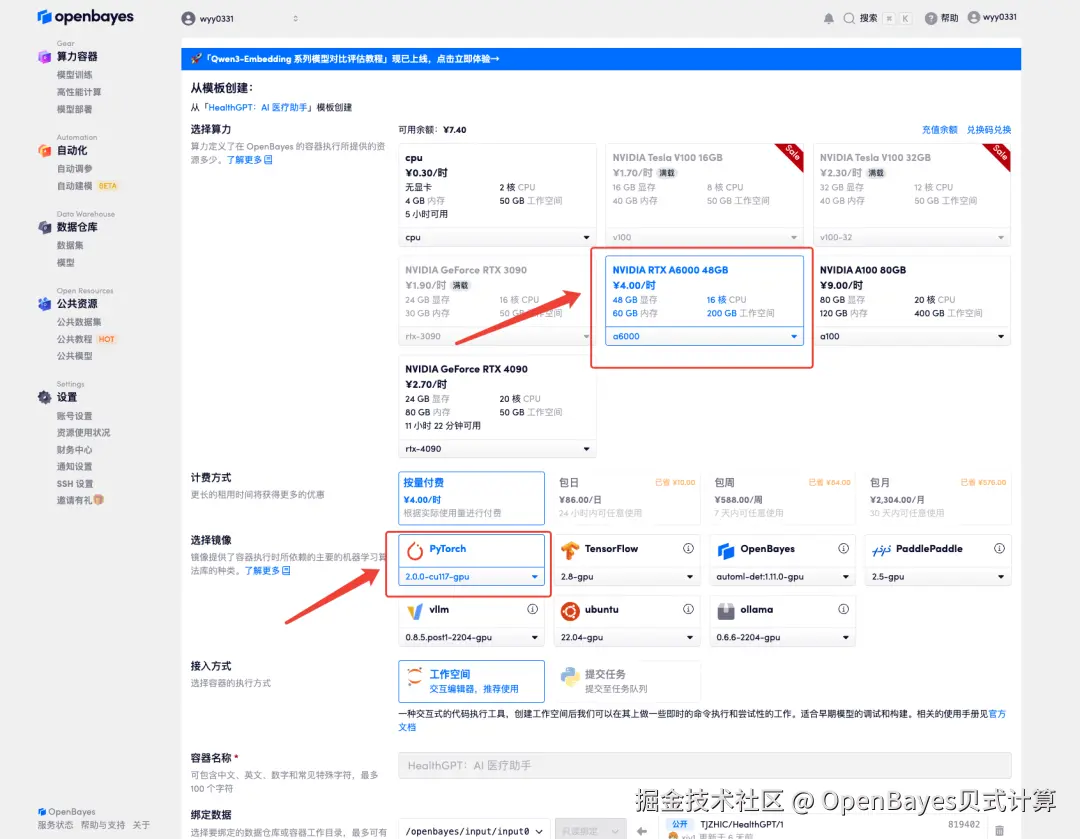Open 模型训练 in sidebar
The width and height of the screenshot is (1080, 839).
[74, 75]
